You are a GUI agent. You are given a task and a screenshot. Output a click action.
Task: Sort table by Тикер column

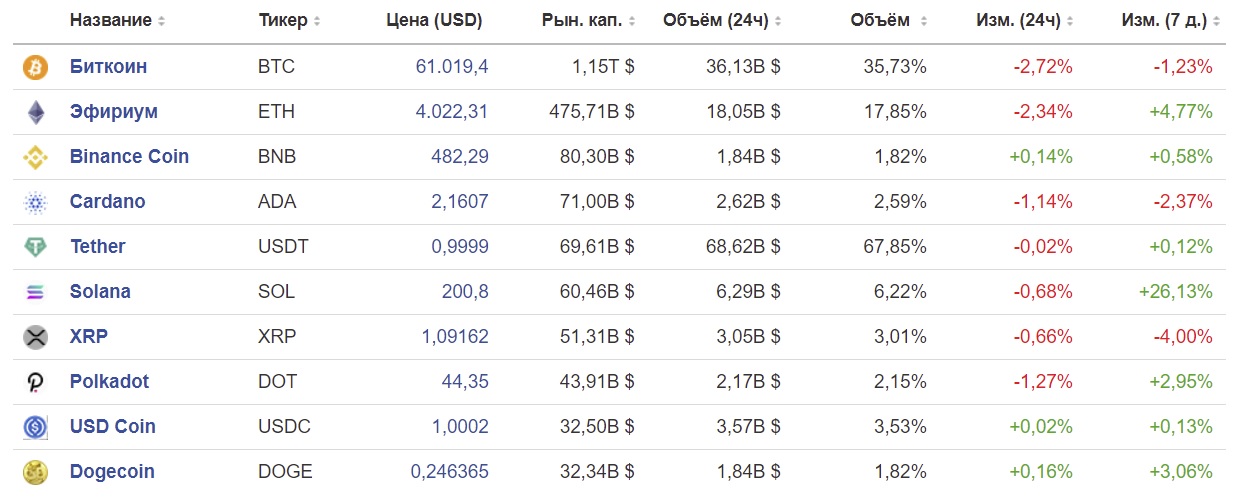(289, 21)
